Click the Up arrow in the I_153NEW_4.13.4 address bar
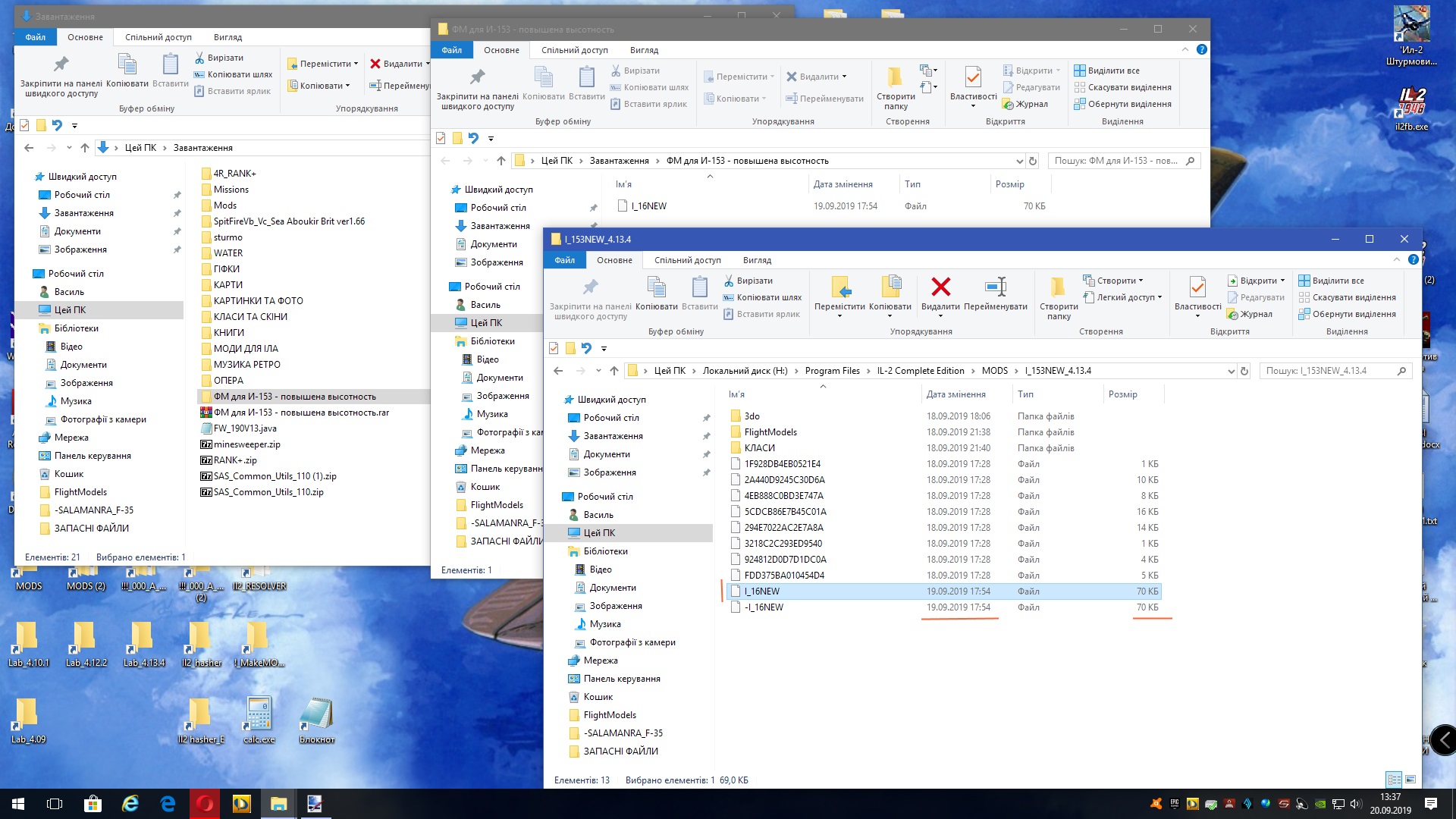 (614, 371)
